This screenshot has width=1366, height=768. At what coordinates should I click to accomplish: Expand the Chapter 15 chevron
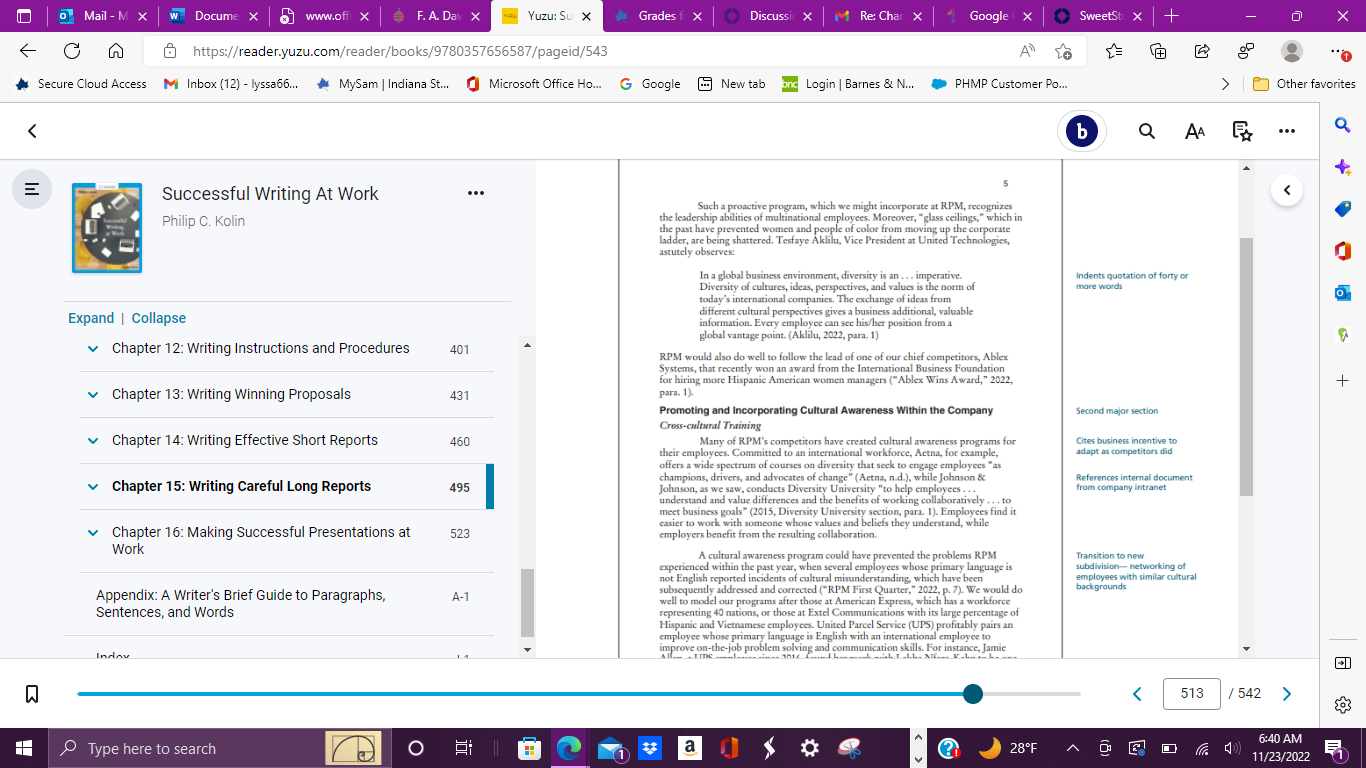point(93,487)
